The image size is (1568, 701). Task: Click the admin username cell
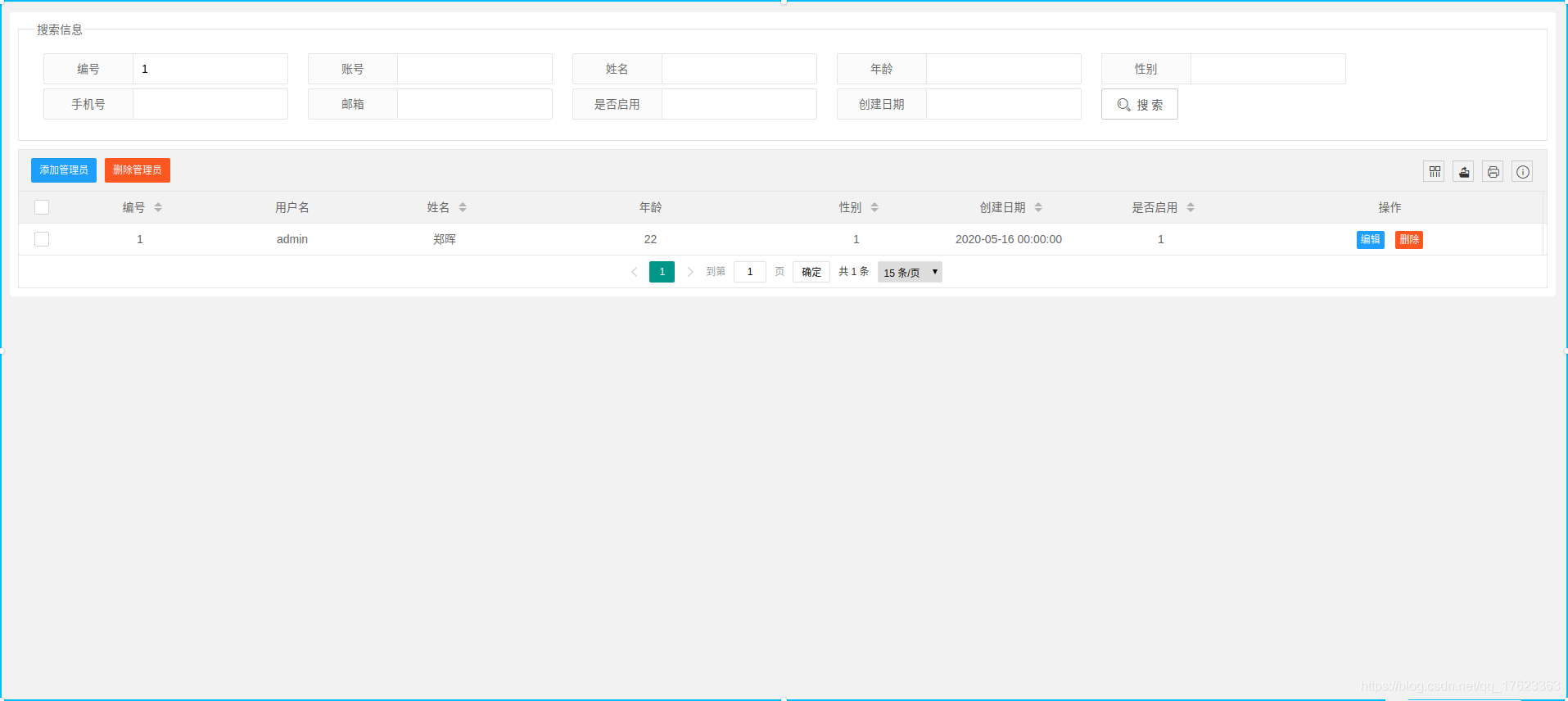pyautogui.click(x=292, y=239)
